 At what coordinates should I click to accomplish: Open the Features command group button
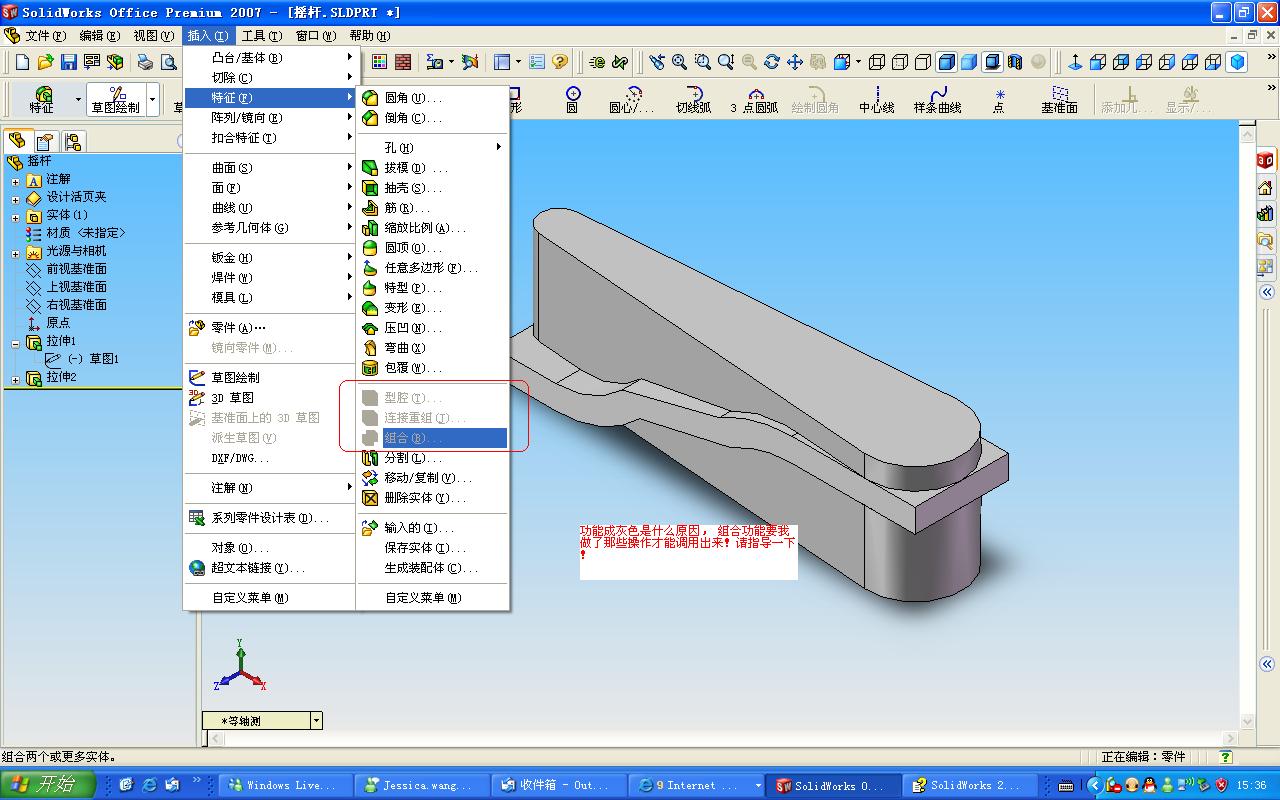click(41, 99)
